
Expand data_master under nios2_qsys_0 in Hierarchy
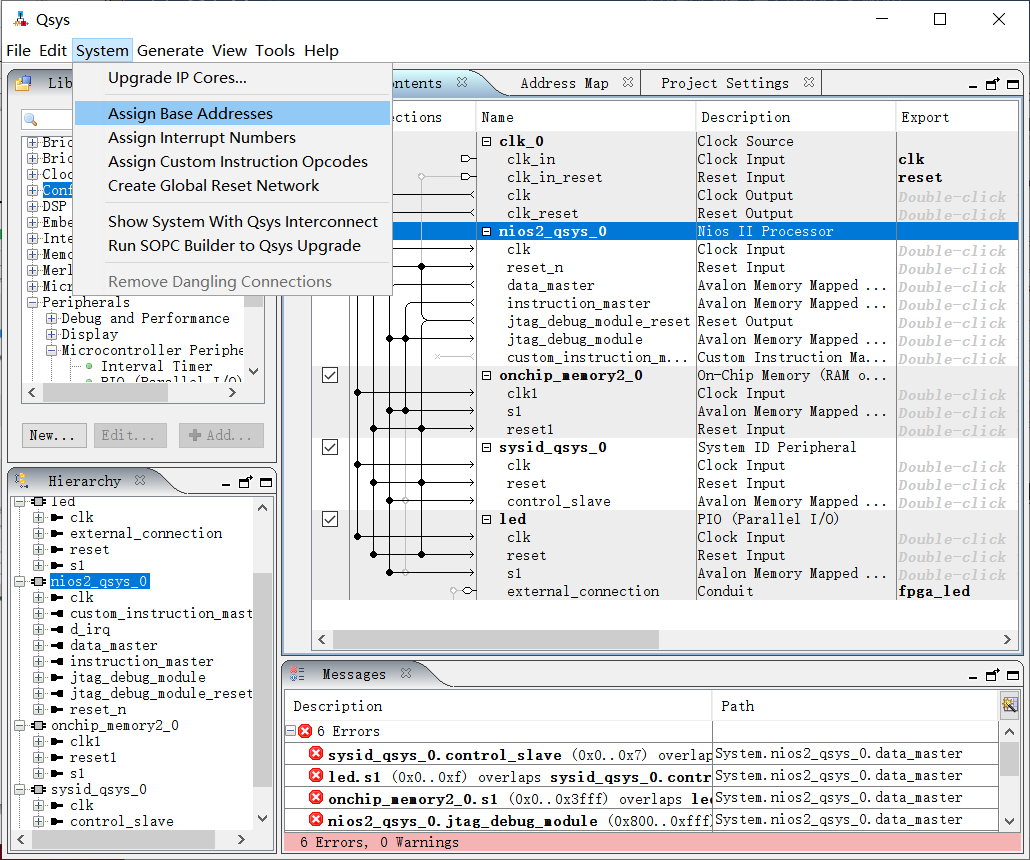[38, 645]
